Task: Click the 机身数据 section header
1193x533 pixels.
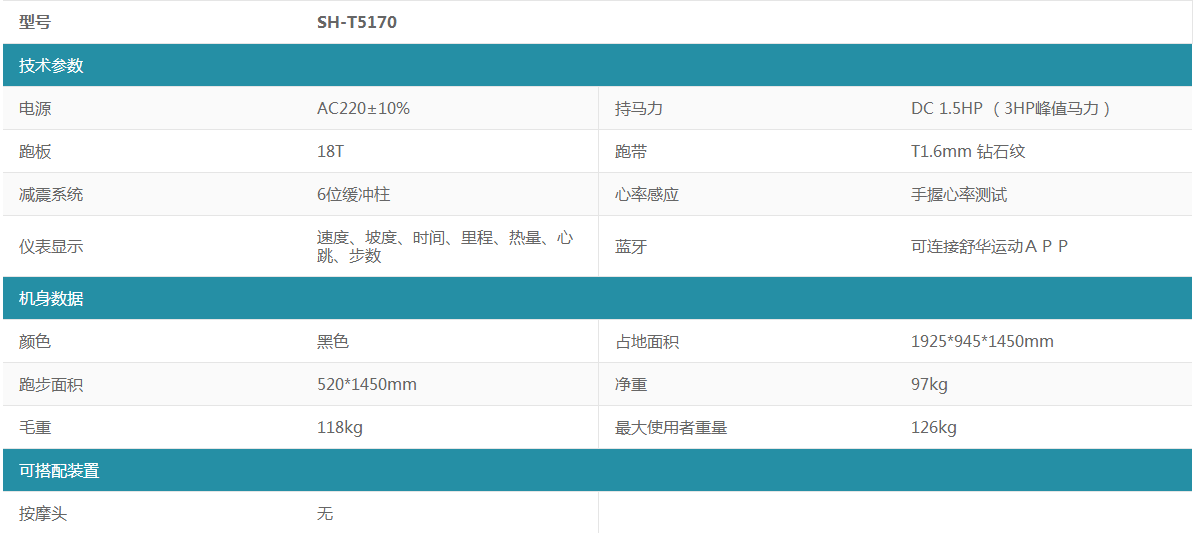Action: coord(51,299)
